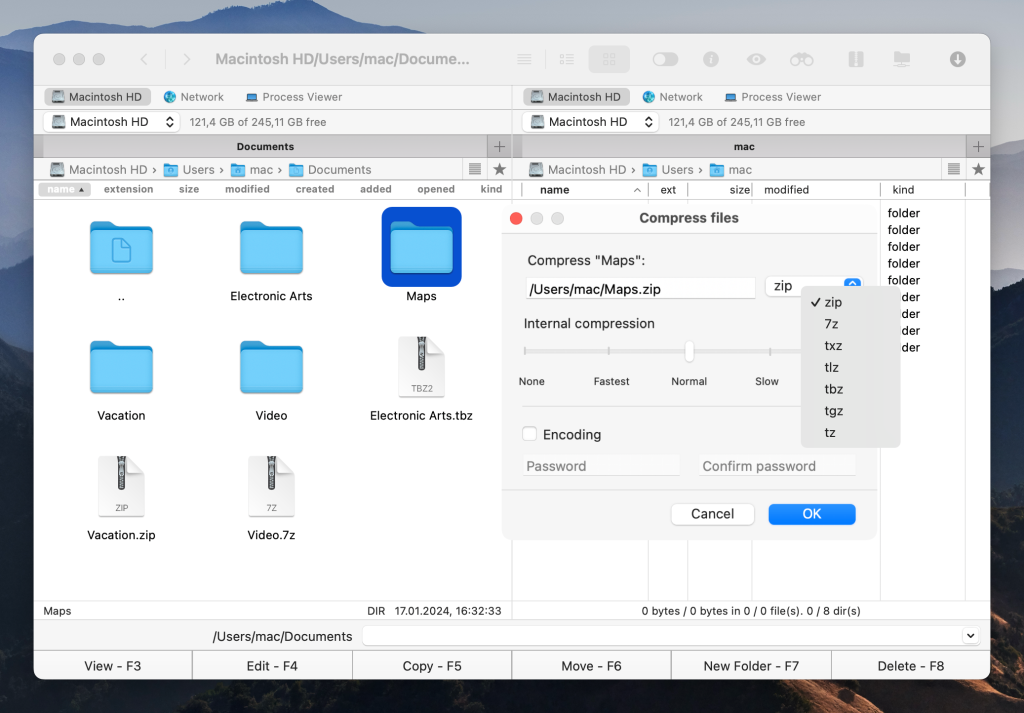1024x713 pixels.
Task: Open the download manager icon on the toolbar
Action: pos(957,59)
